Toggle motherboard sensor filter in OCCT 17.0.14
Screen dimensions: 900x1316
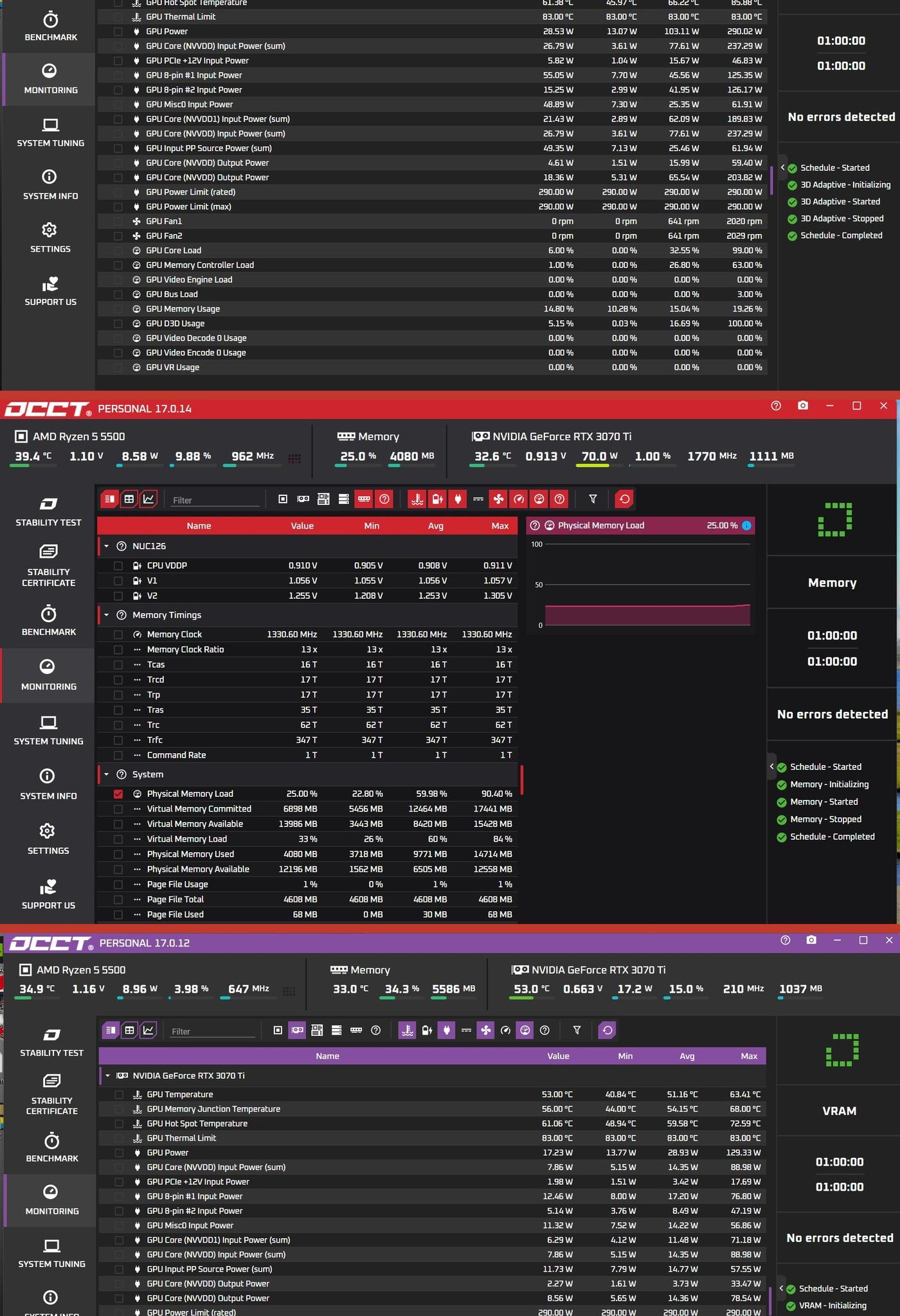click(323, 499)
